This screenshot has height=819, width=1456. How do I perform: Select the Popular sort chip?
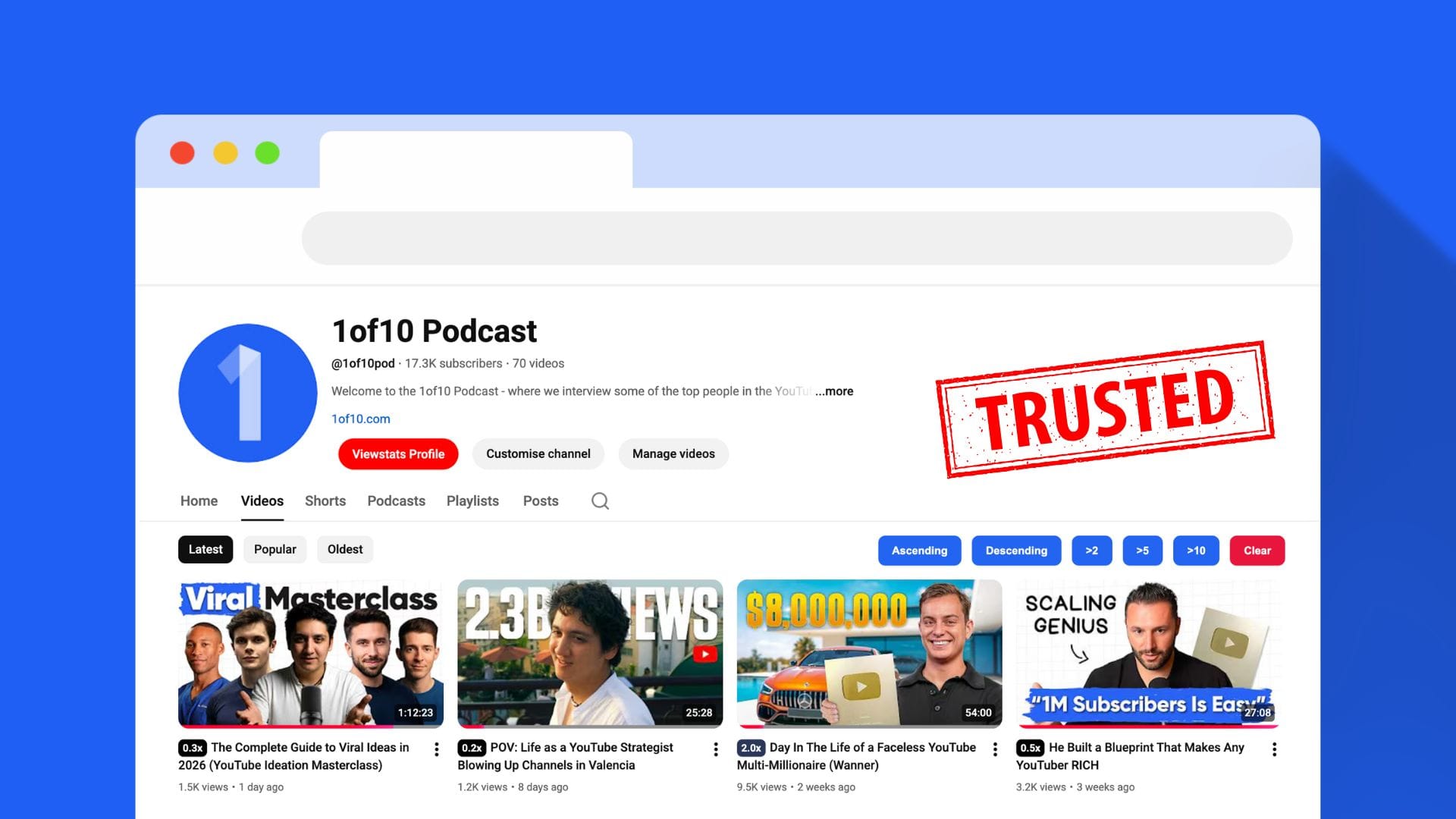point(275,550)
